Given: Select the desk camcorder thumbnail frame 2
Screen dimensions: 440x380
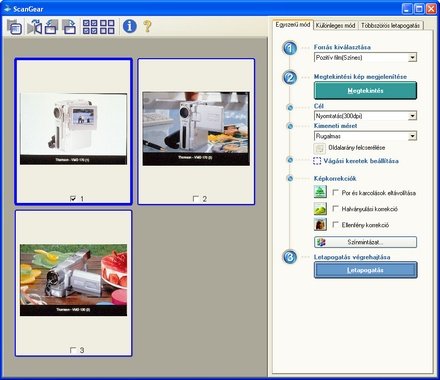Looking at the screenshot, I should point(196,129).
